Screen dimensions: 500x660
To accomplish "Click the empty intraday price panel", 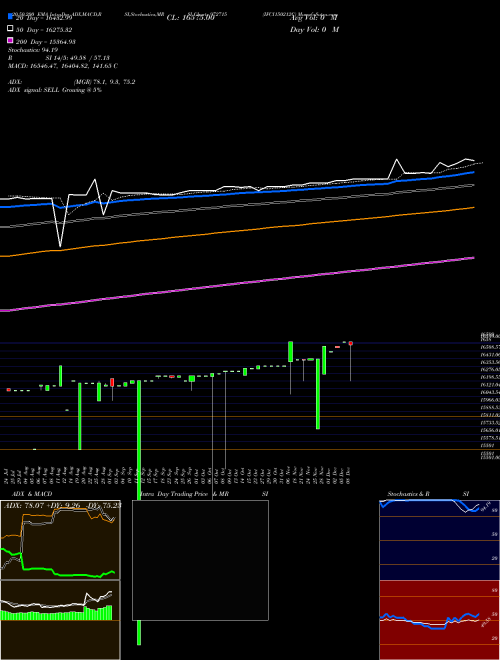I will (200, 560).
